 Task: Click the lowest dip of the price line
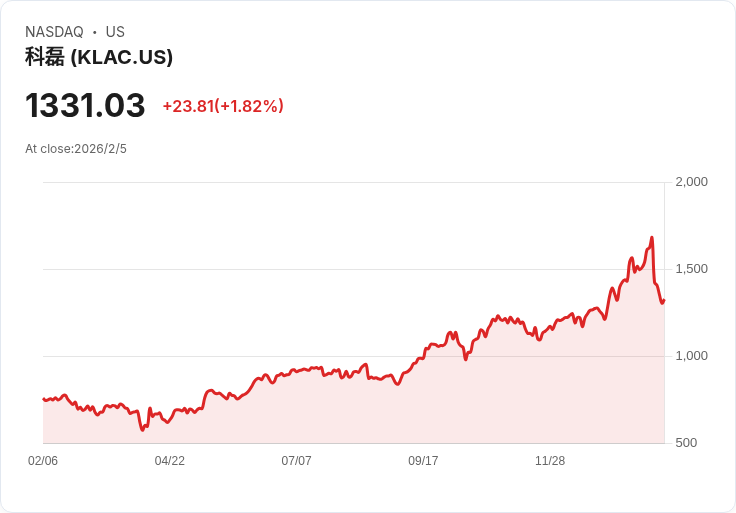tap(143, 430)
